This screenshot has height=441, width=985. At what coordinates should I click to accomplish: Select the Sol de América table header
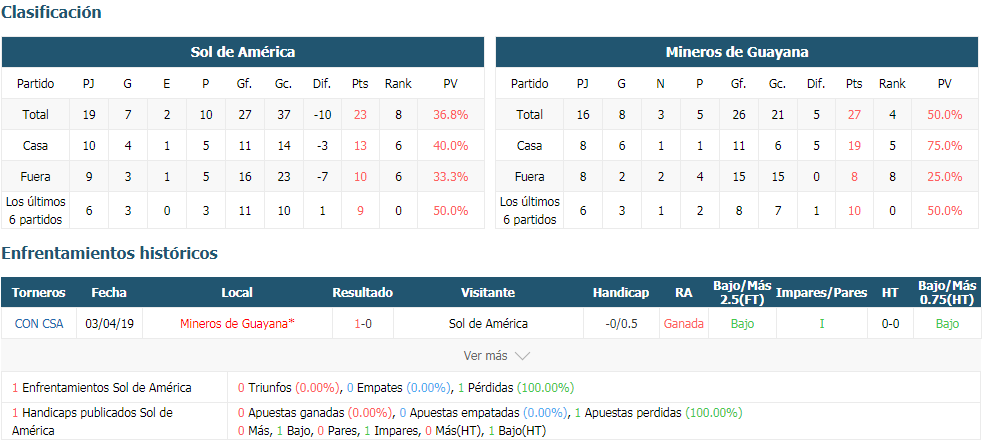[x=242, y=52]
